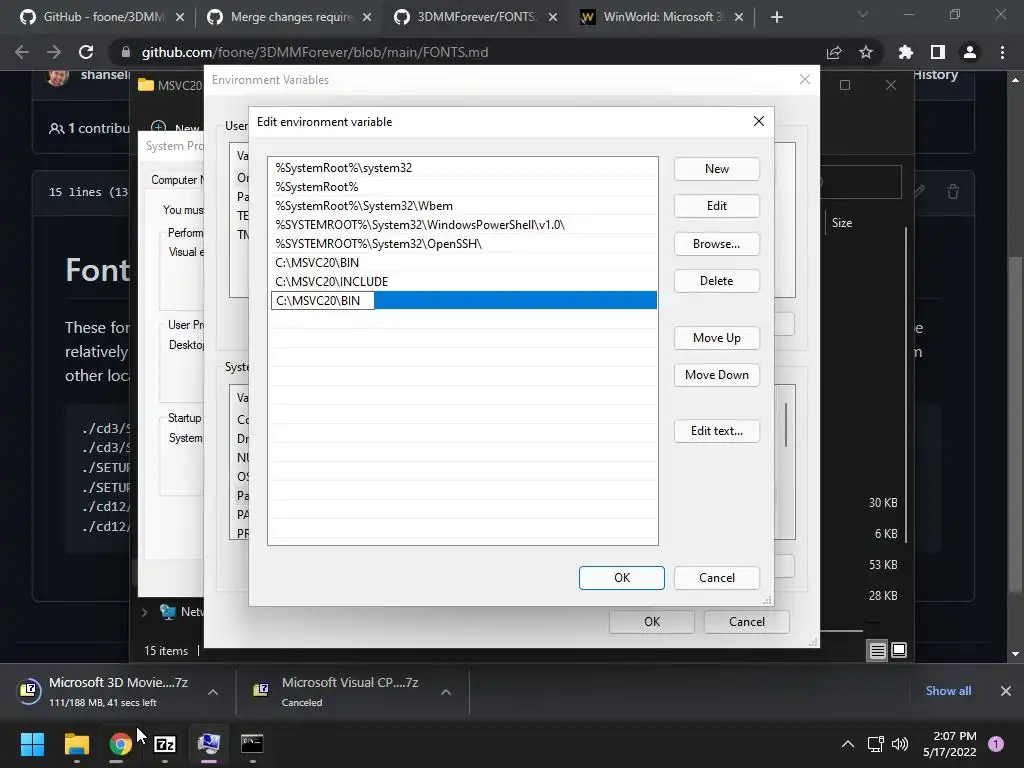
Task: Open File Explorer from taskbar
Action: click(x=76, y=744)
